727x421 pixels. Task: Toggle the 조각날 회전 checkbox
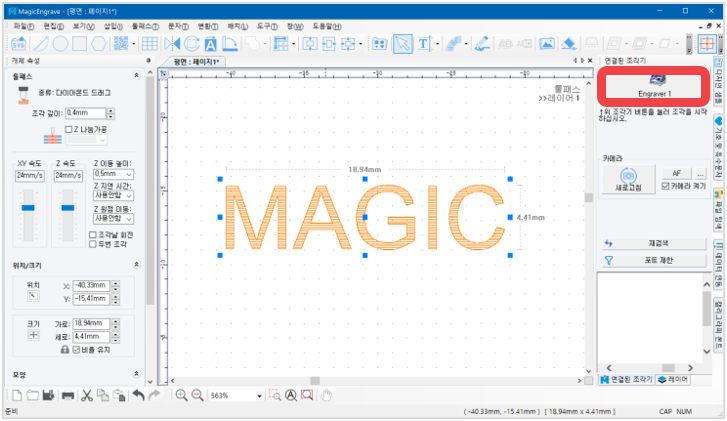93,235
